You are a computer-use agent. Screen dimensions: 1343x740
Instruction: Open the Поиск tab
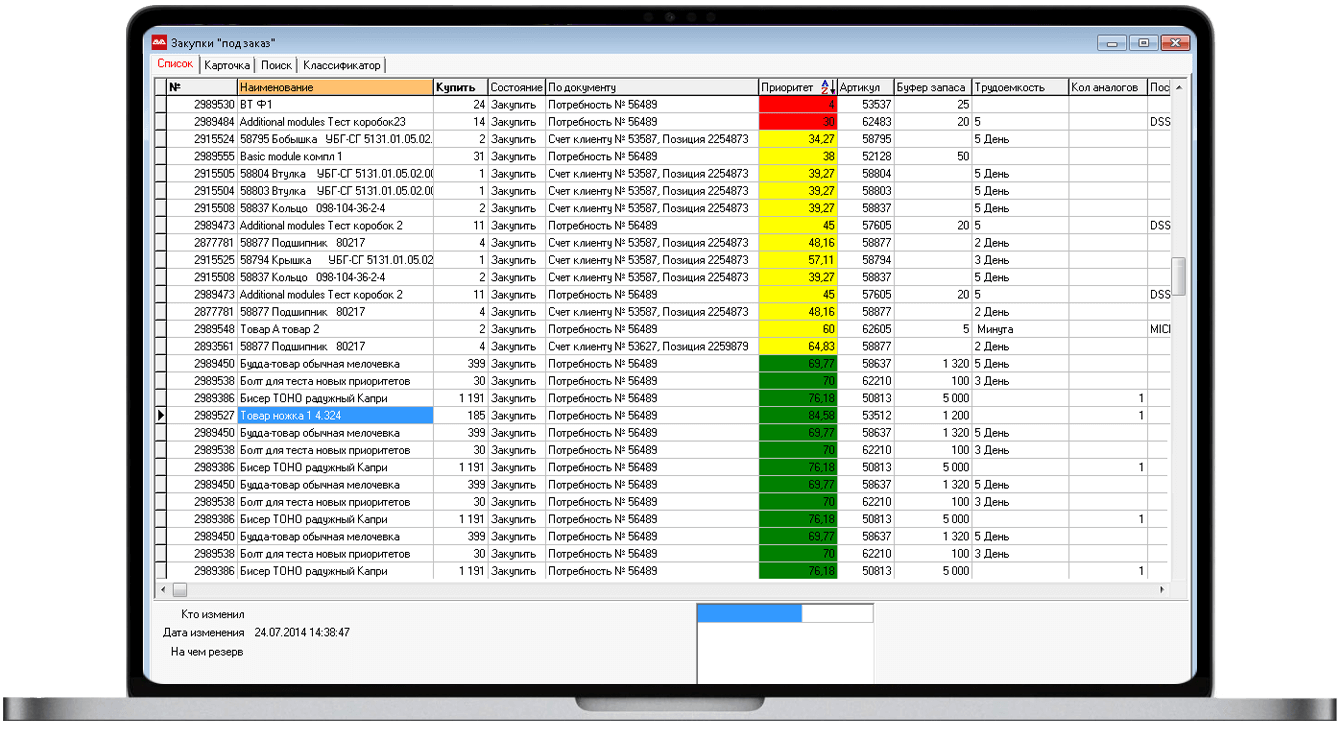coord(276,65)
